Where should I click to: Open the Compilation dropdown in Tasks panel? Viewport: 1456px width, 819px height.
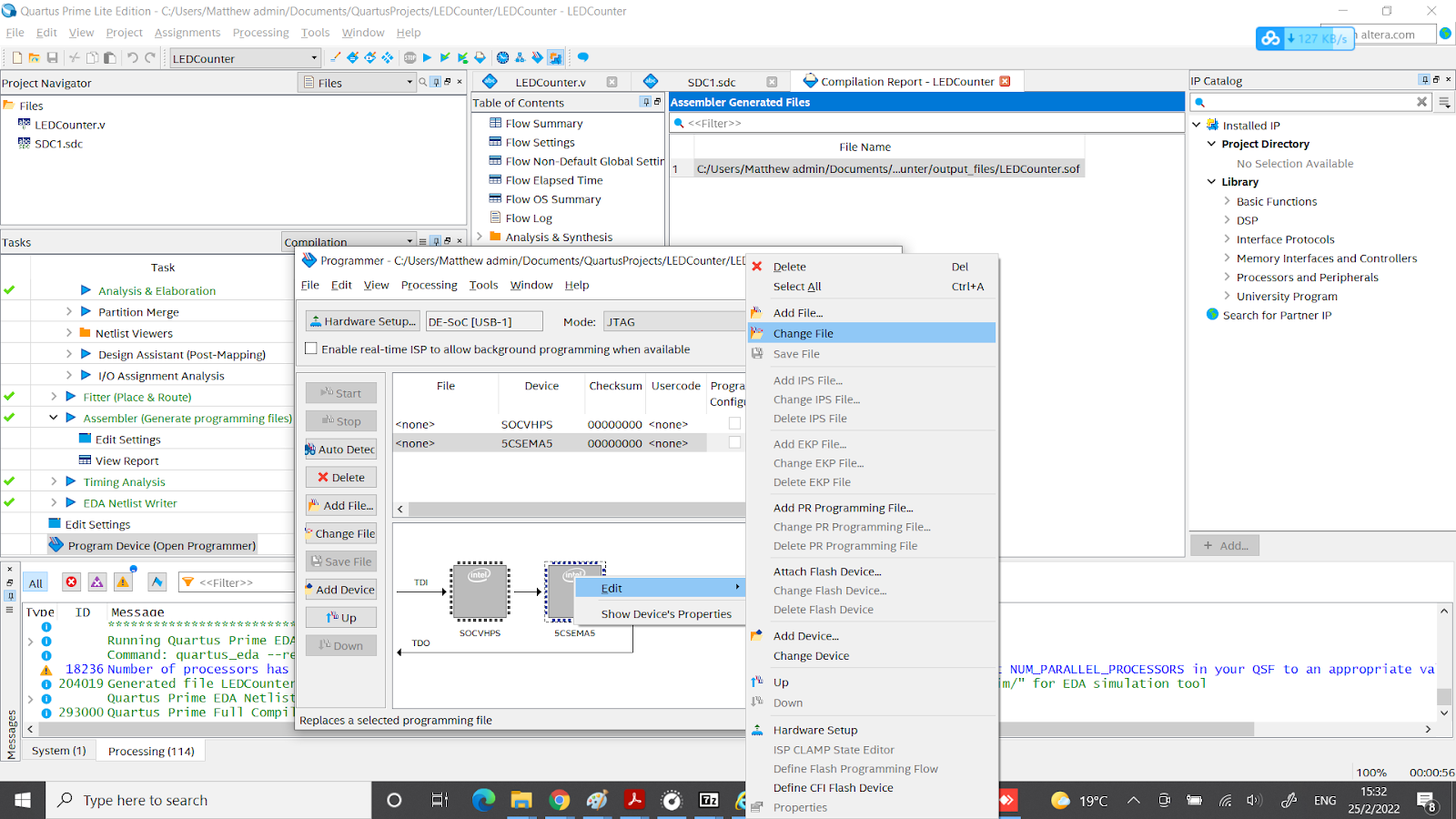click(x=349, y=242)
